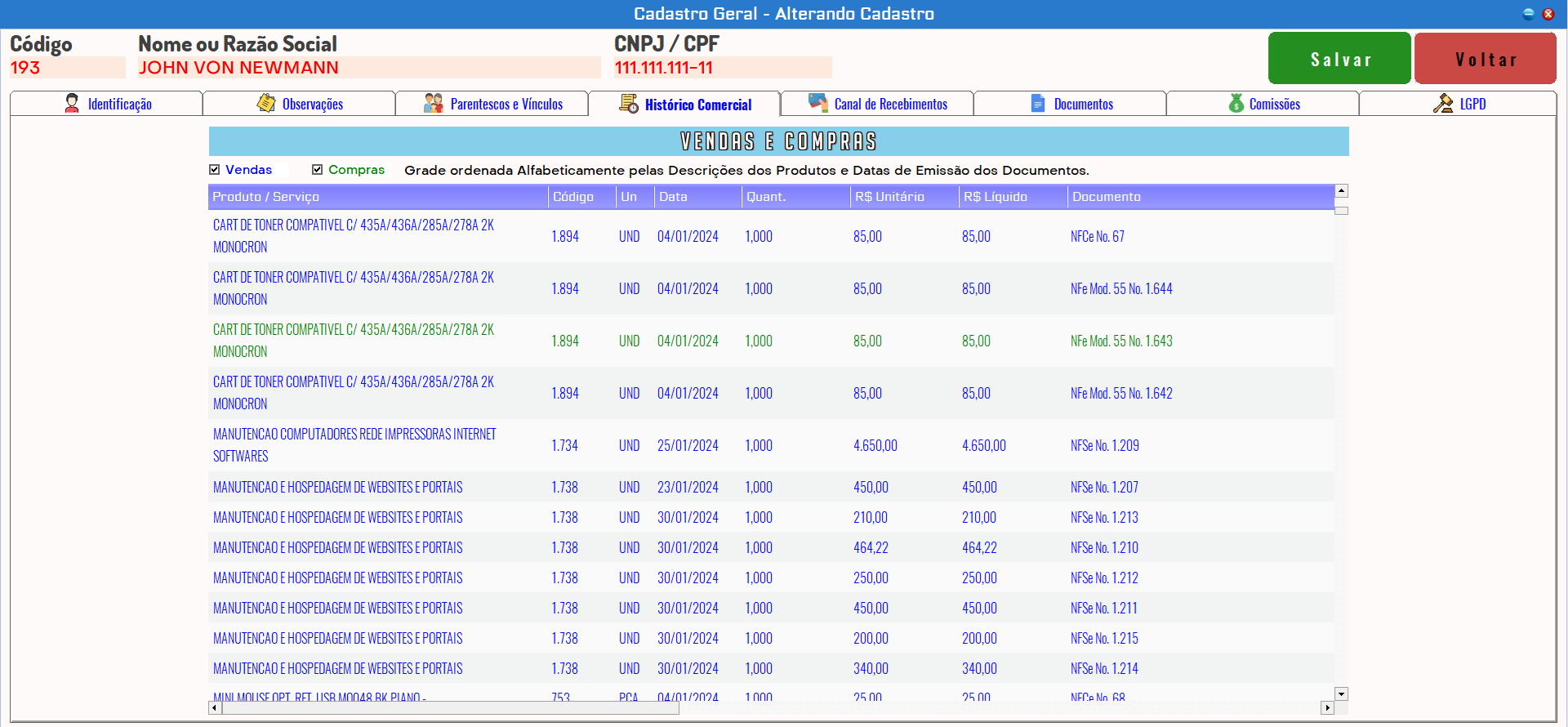Click the Histórico Comercial ledger icon
The width and height of the screenshot is (1568, 727).
click(x=629, y=104)
